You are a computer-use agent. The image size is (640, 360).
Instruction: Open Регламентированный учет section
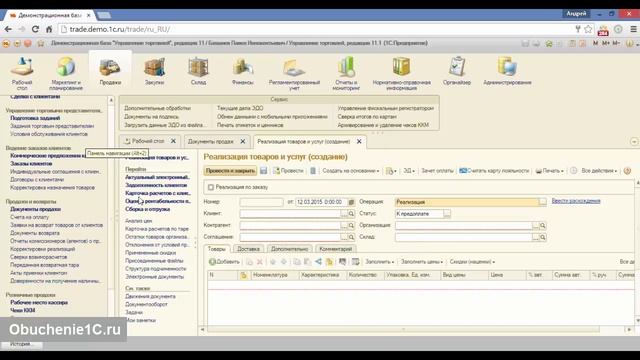[x=294, y=73]
